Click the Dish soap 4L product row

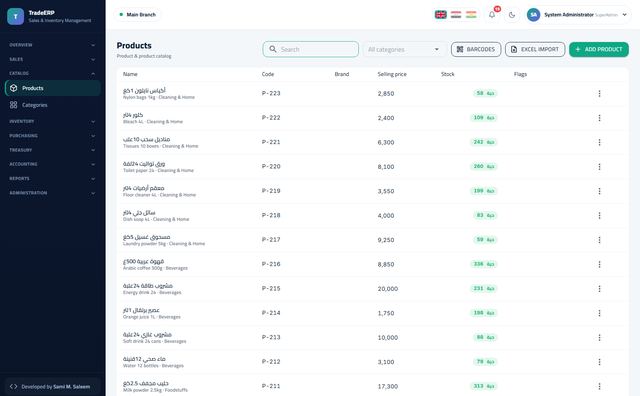(372, 215)
